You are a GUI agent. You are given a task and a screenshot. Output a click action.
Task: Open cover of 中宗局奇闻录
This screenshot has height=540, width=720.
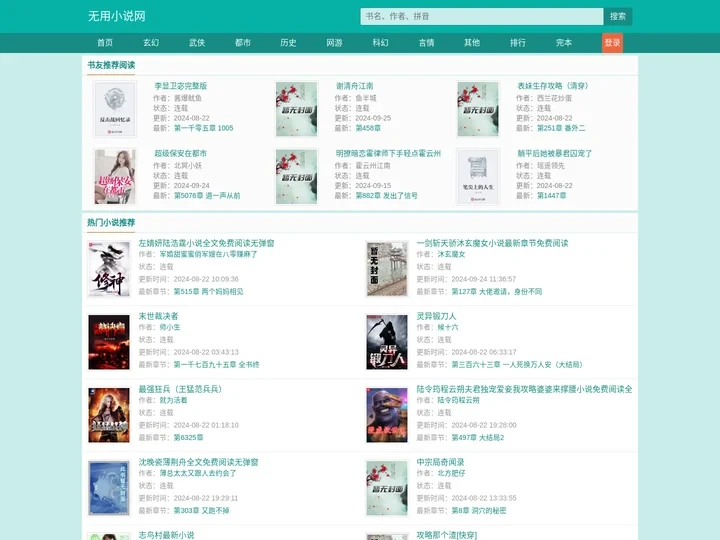[x=387, y=488]
